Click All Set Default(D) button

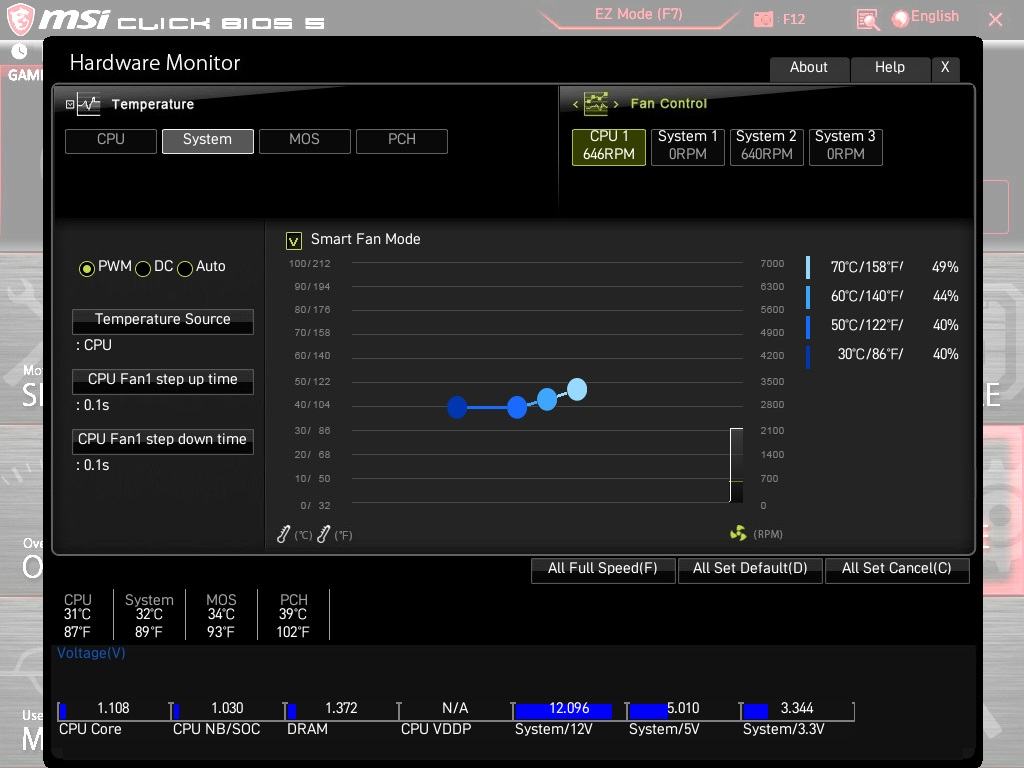(x=750, y=569)
